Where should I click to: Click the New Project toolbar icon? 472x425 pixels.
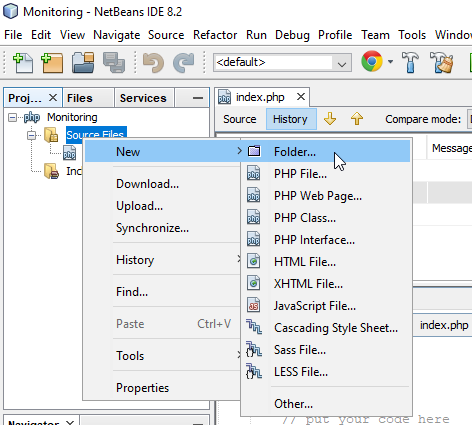coord(52,62)
